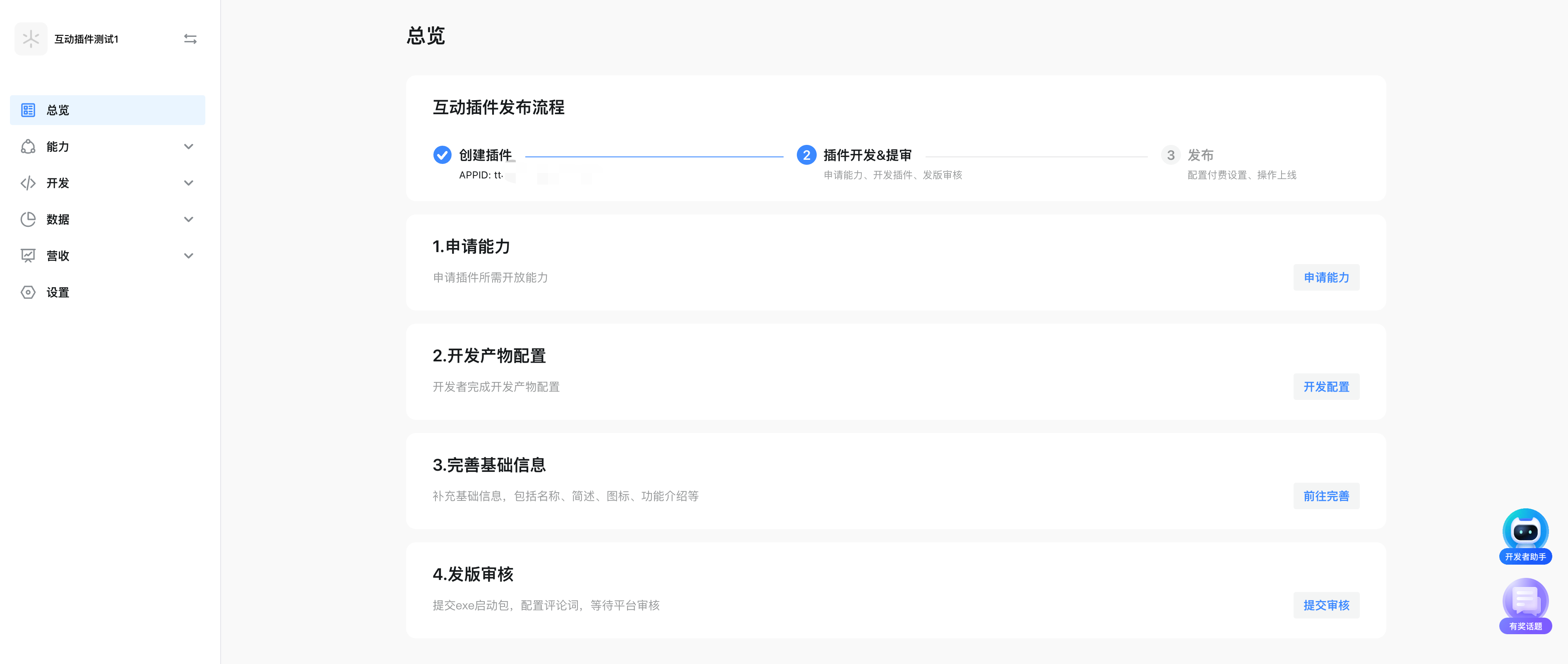Expand the 能力 sidebar section
The image size is (1568, 664).
click(x=189, y=147)
